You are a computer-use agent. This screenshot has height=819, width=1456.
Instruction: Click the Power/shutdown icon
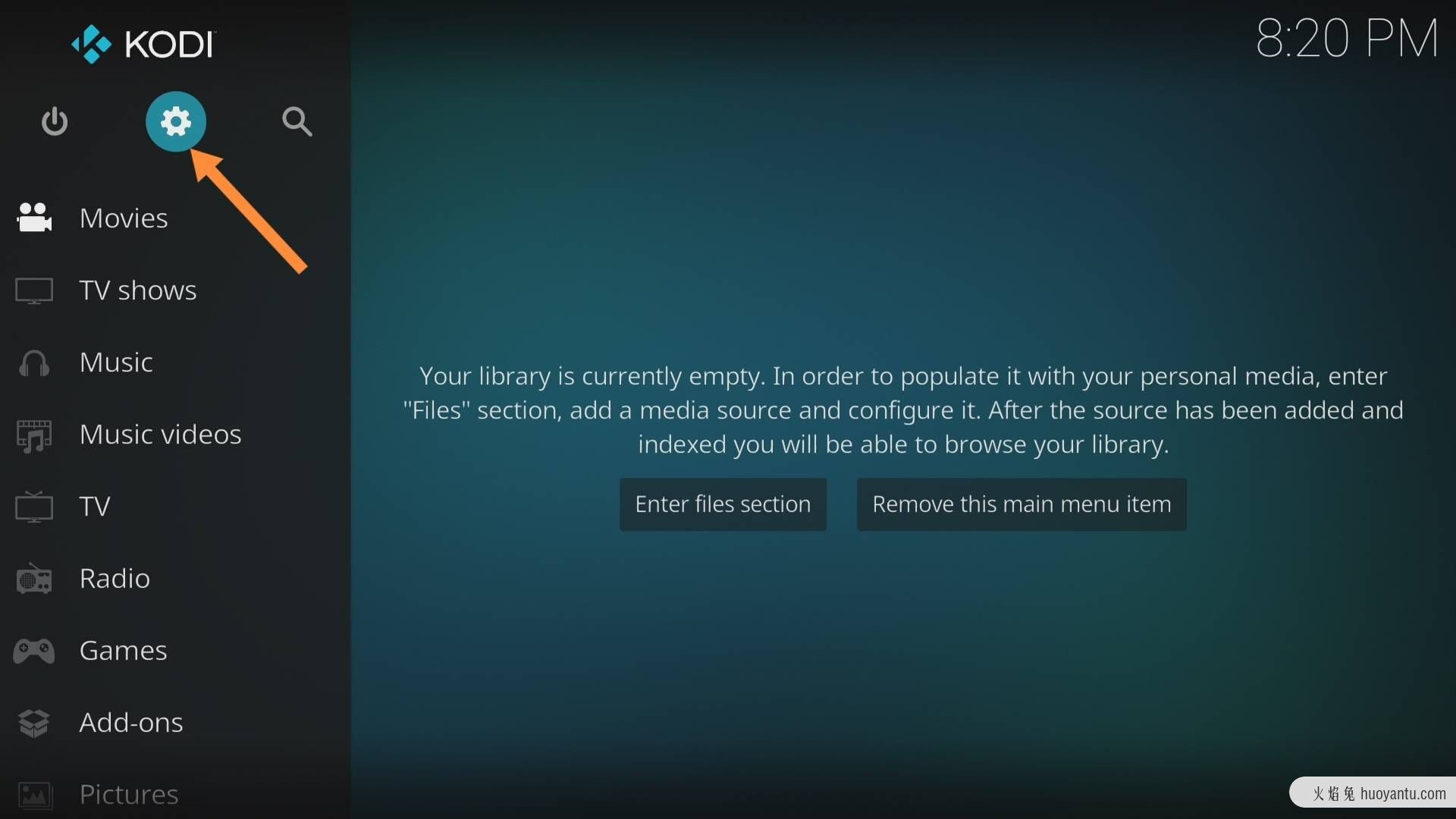[55, 120]
